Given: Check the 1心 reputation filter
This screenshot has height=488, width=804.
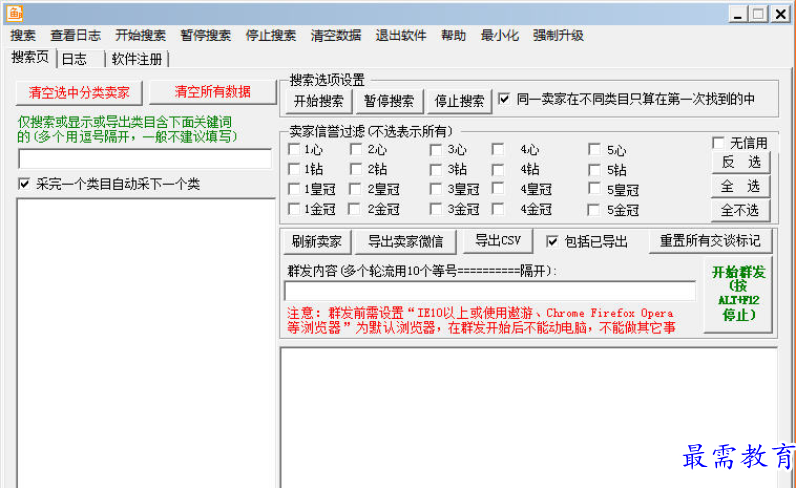Looking at the screenshot, I should (294, 150).
